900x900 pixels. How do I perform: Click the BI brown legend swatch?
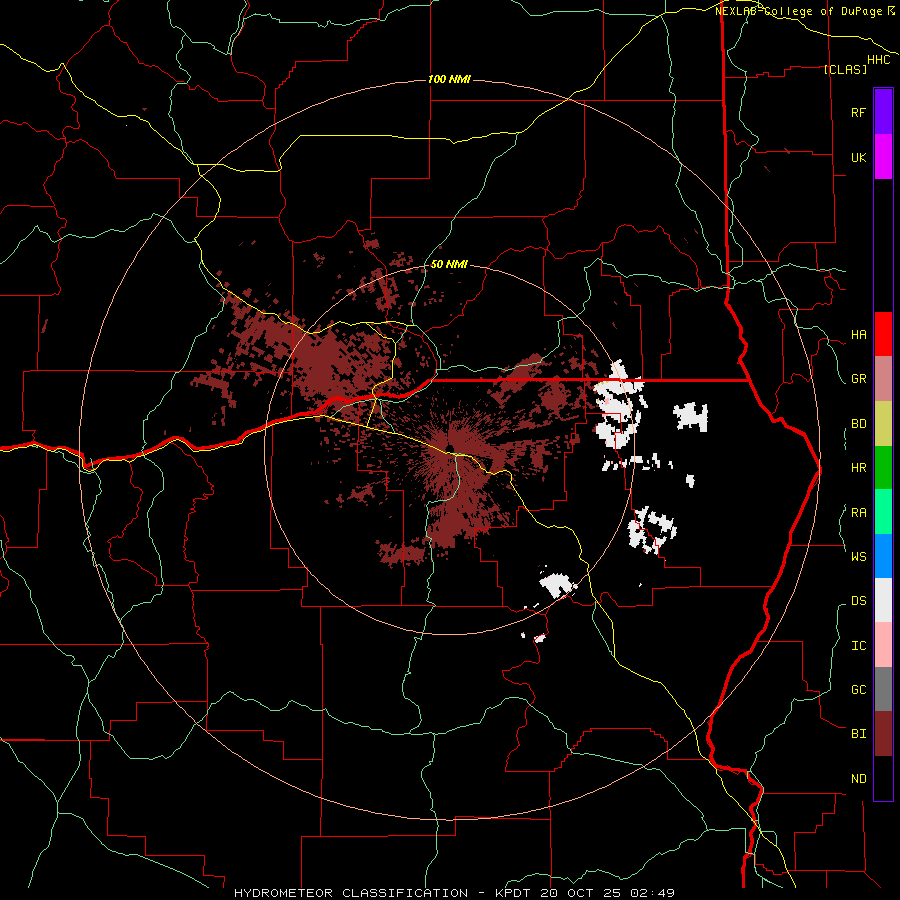coord(883,734)
